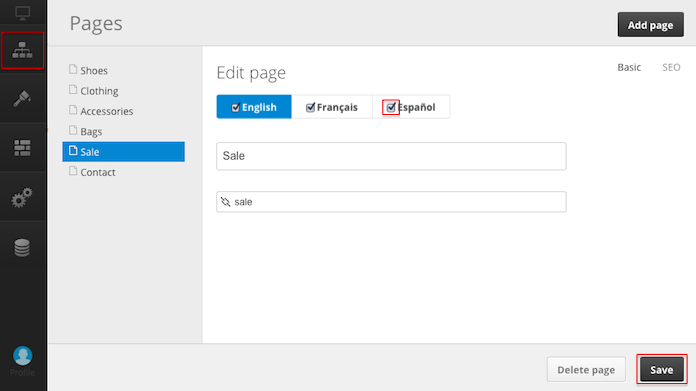Click the page icon next to Accessories
The width and height of the screenshot is (696, 391).
(x=73, y=110)
